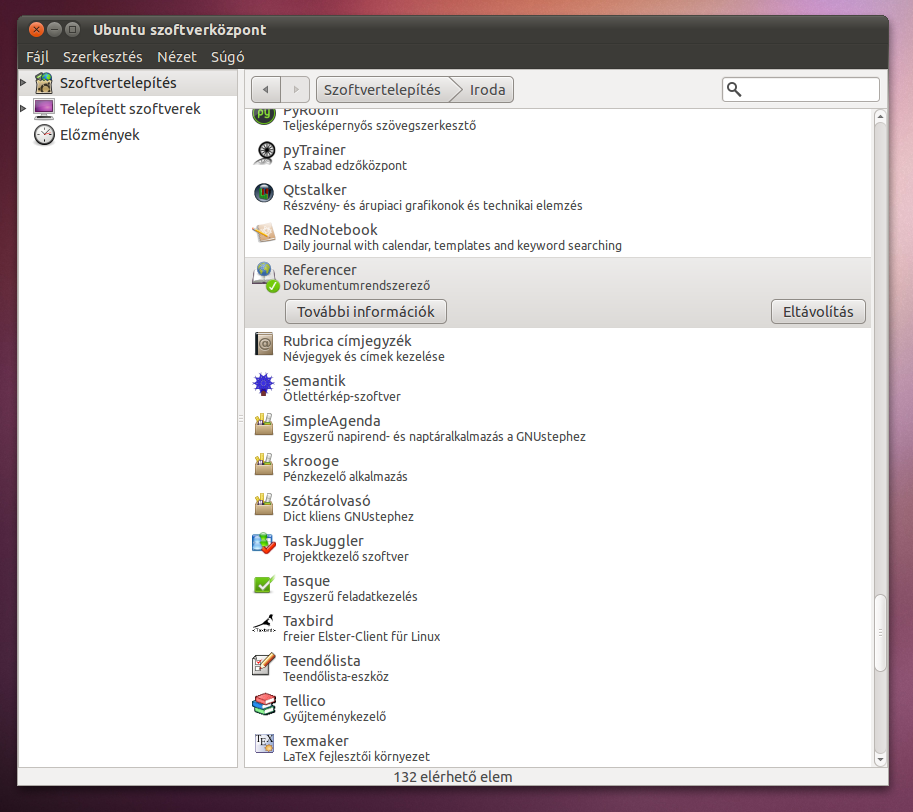This screenshot has width=913, height=812.
Task: Select the Texmaker list entry
Action: pos(558,749)
